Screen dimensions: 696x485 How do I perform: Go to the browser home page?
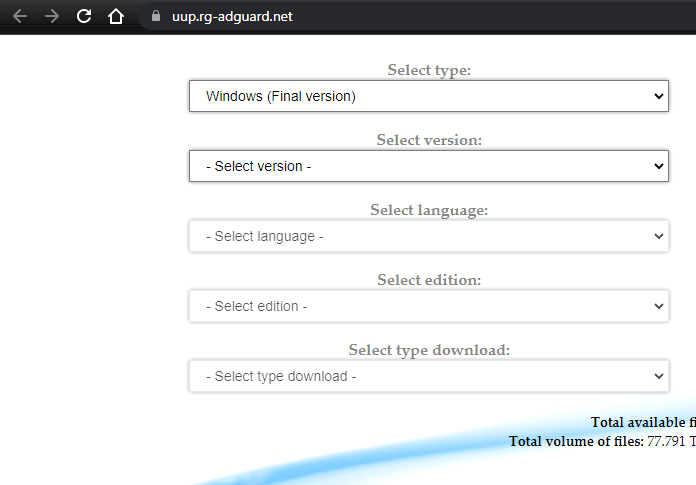(x=116, y=16)
